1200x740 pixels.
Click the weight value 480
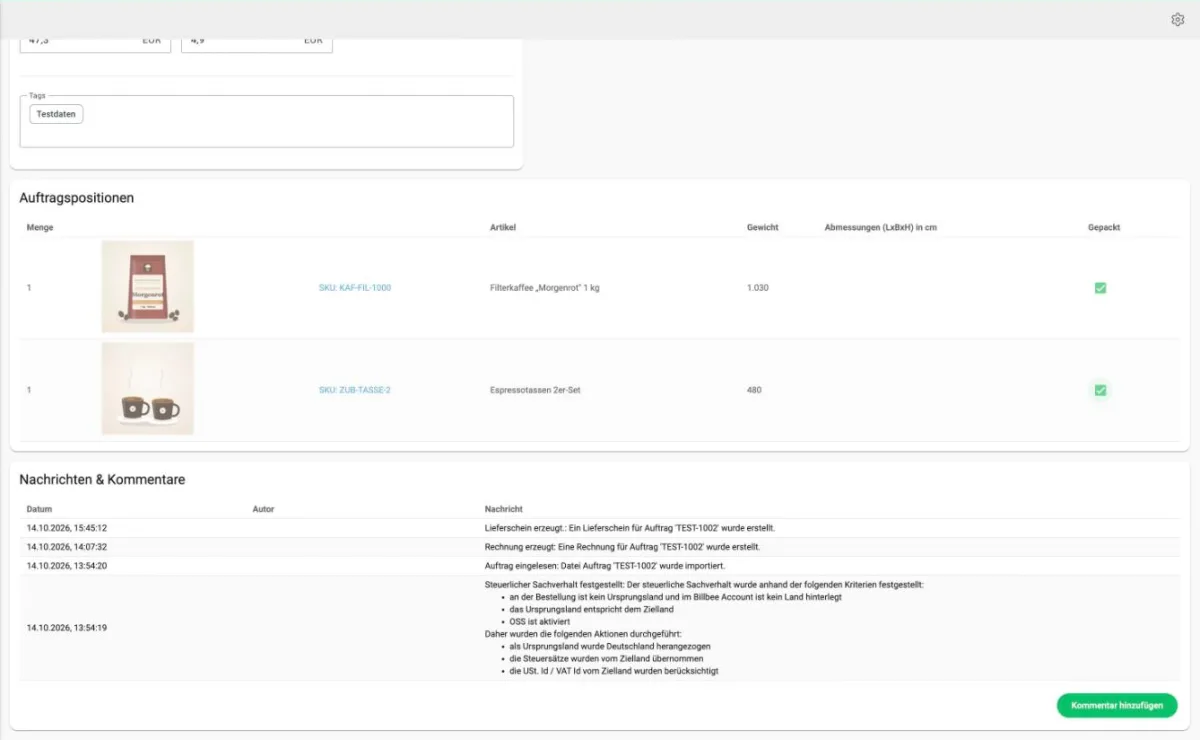pos(754,390)
